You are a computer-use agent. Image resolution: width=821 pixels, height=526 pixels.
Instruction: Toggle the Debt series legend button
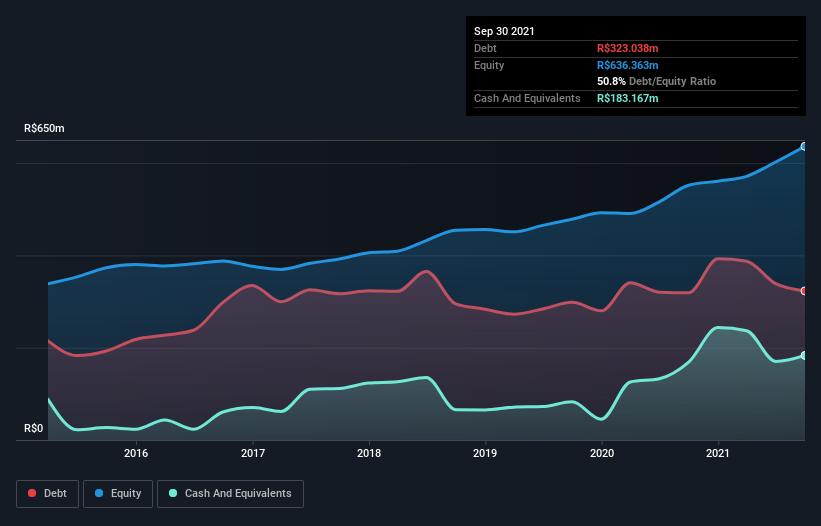pos(48,494)
